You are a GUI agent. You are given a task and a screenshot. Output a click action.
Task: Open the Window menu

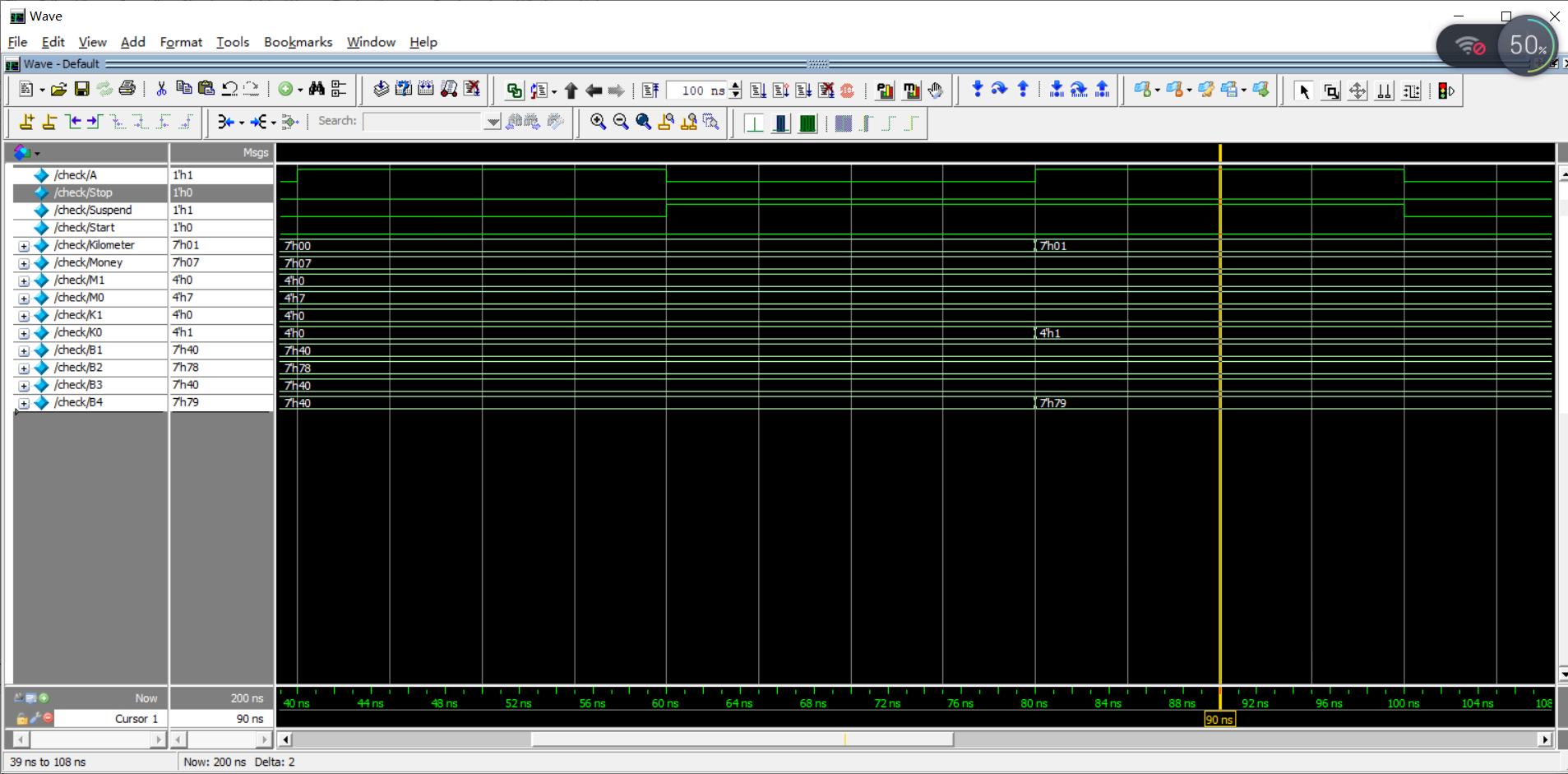(x=371, y=42)
